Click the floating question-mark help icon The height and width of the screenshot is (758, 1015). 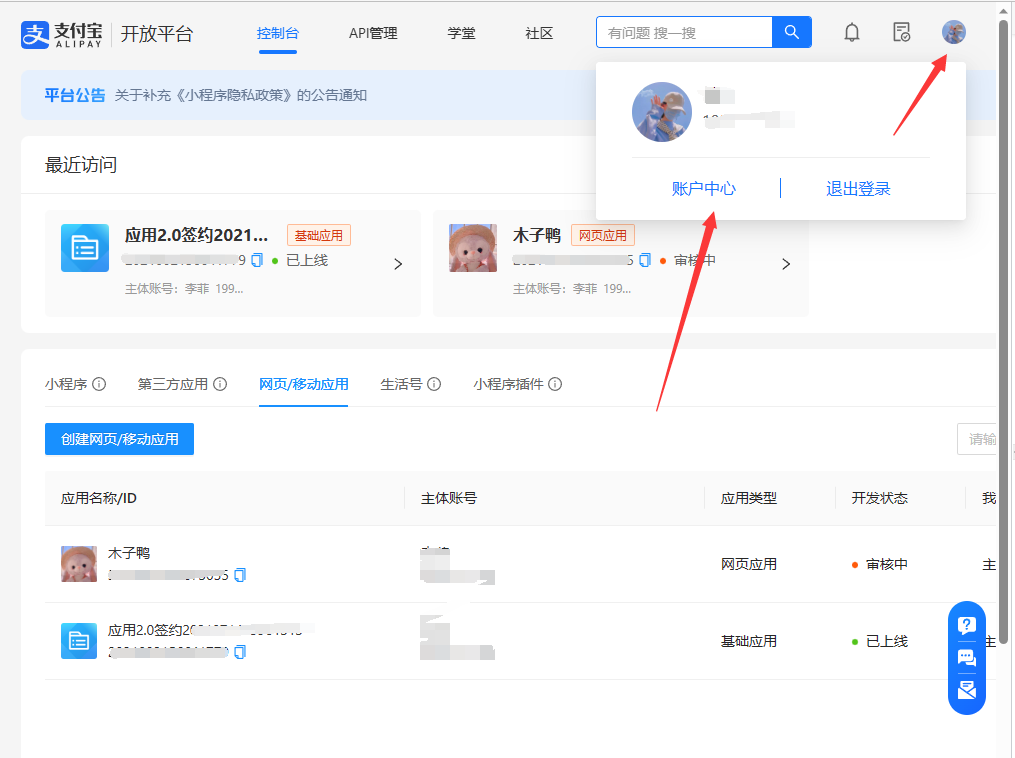point(966,625)
